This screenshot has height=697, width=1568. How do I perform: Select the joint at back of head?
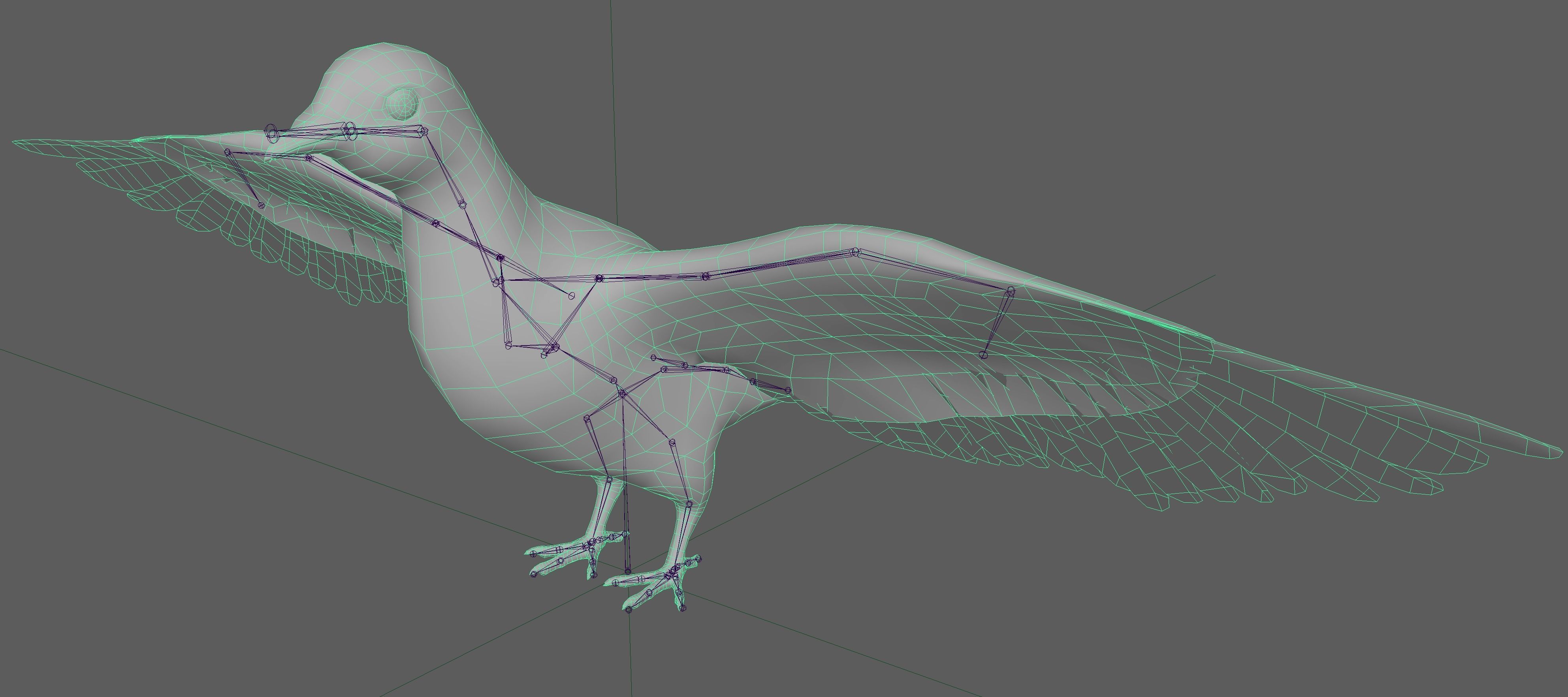(x=424, y=131)
